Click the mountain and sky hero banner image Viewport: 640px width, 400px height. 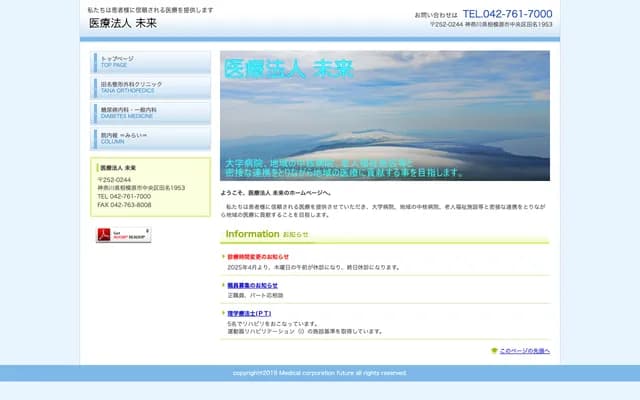click(x=385, y=115)
